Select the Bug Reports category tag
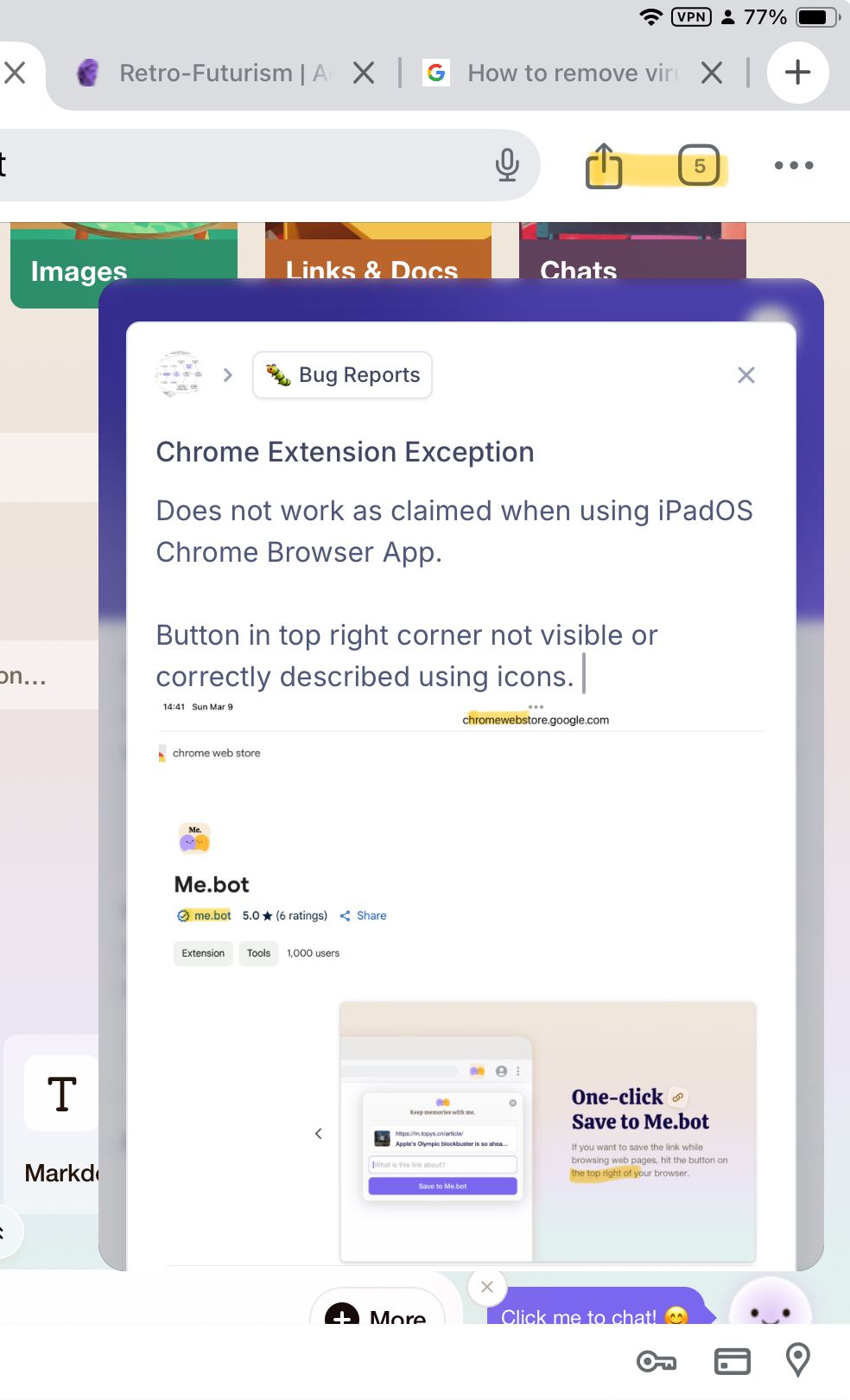 point(343,375)
